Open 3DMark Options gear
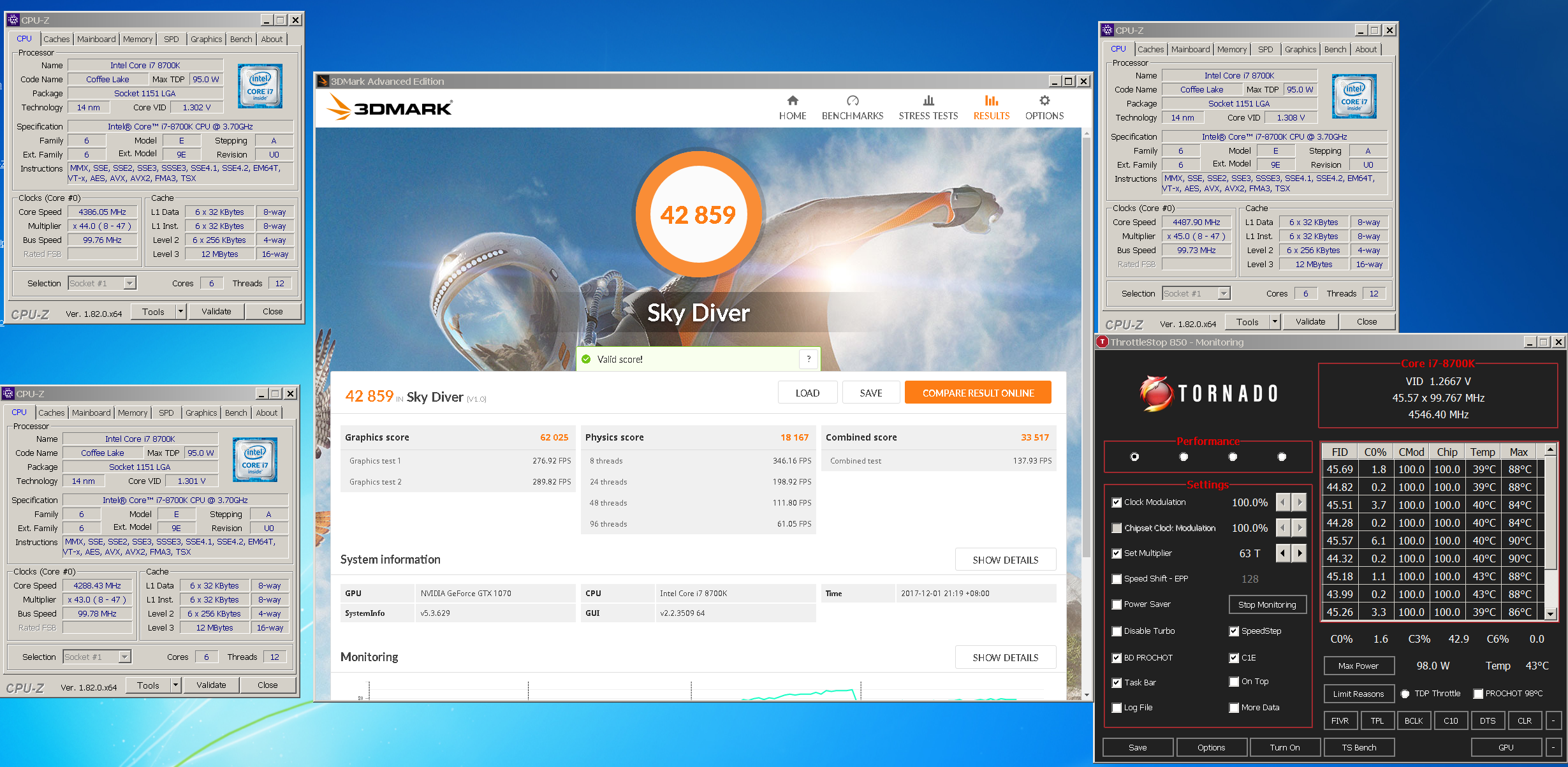This screenshot has width=1568, height=767. tap(1044, 101)
